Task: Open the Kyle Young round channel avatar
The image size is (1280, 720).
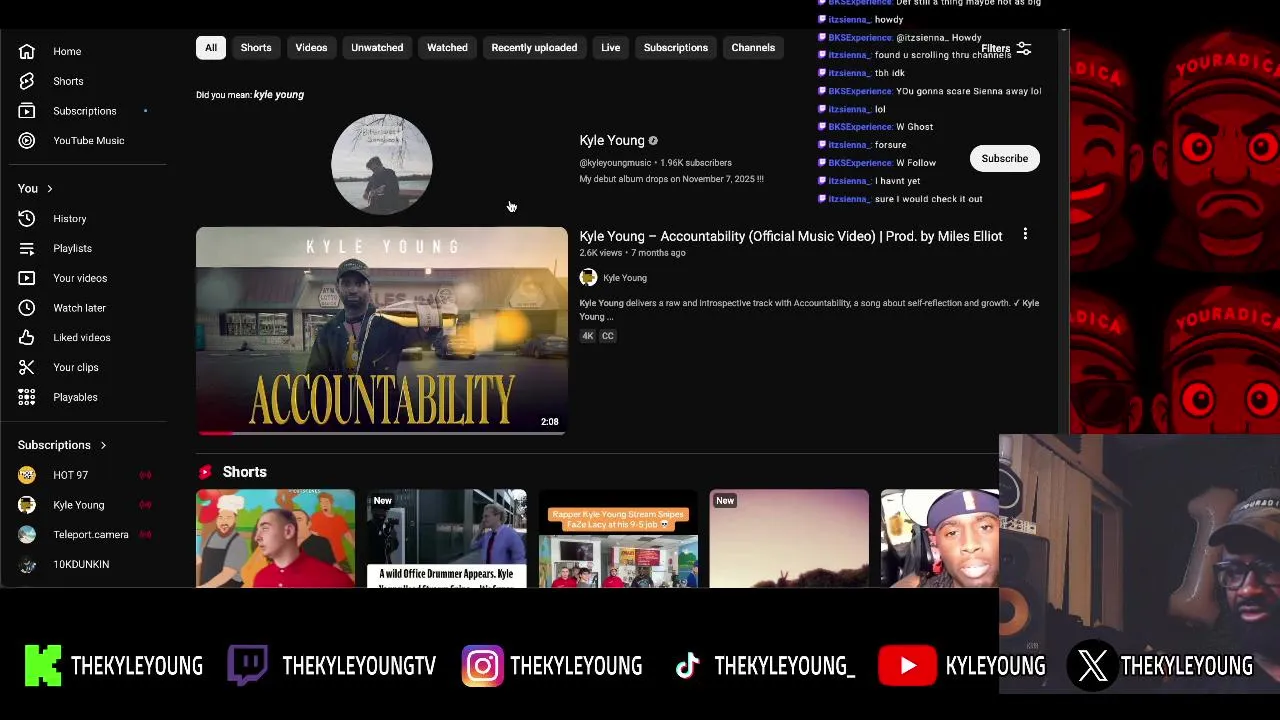Action: [382, 164]
